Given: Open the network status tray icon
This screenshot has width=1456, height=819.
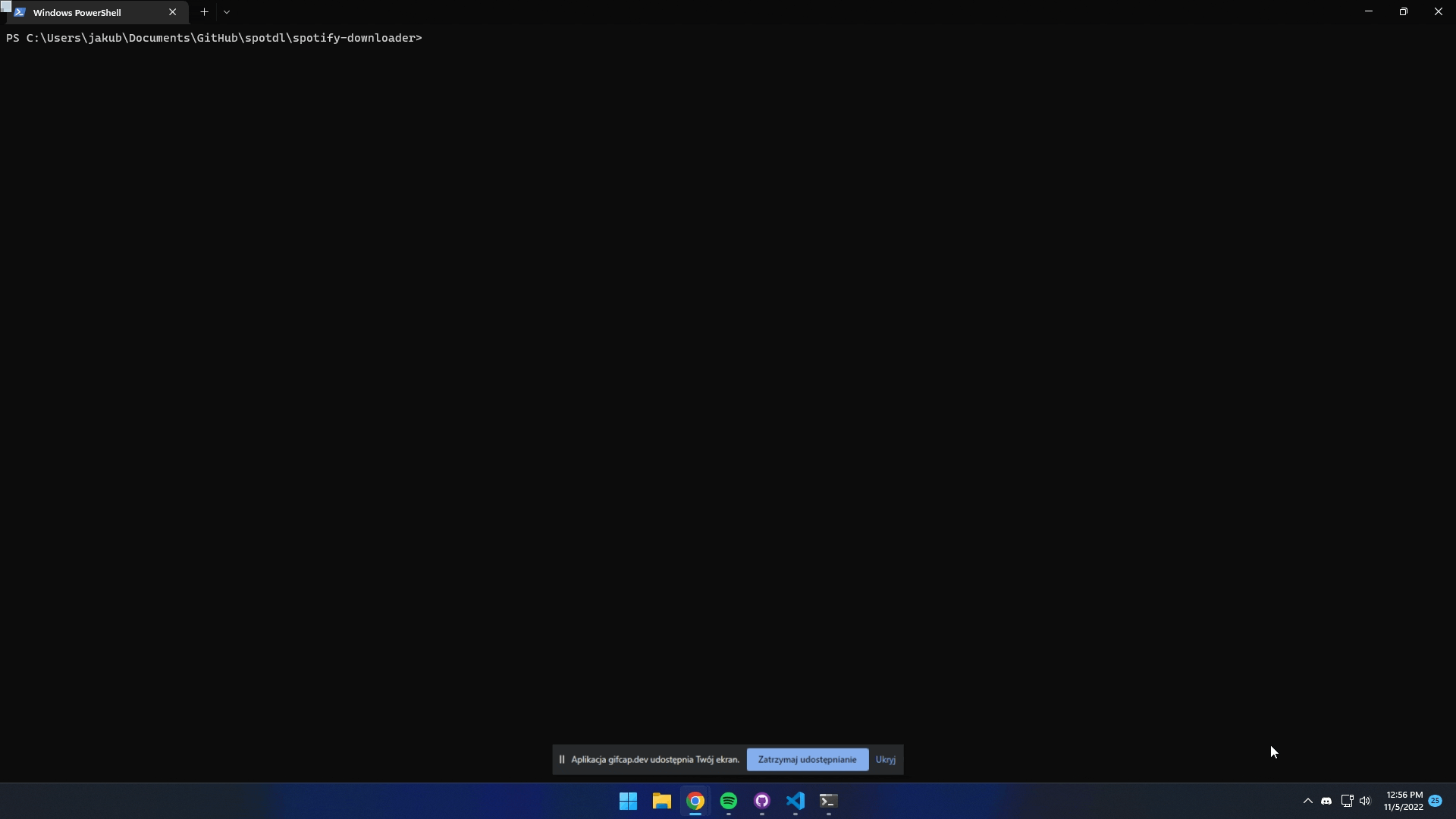Looking at the screenshot, I should pyautogui.click(x=1347, y=801).
